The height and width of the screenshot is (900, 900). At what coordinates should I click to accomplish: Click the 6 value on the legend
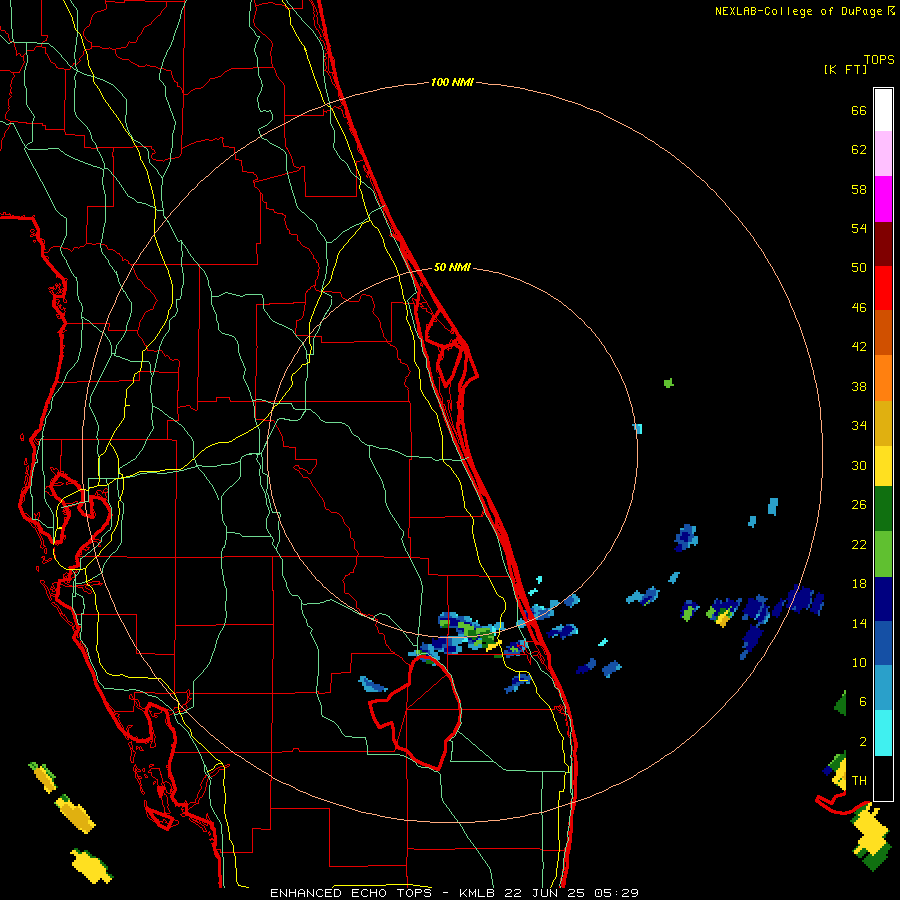click(x=863, y=701)
